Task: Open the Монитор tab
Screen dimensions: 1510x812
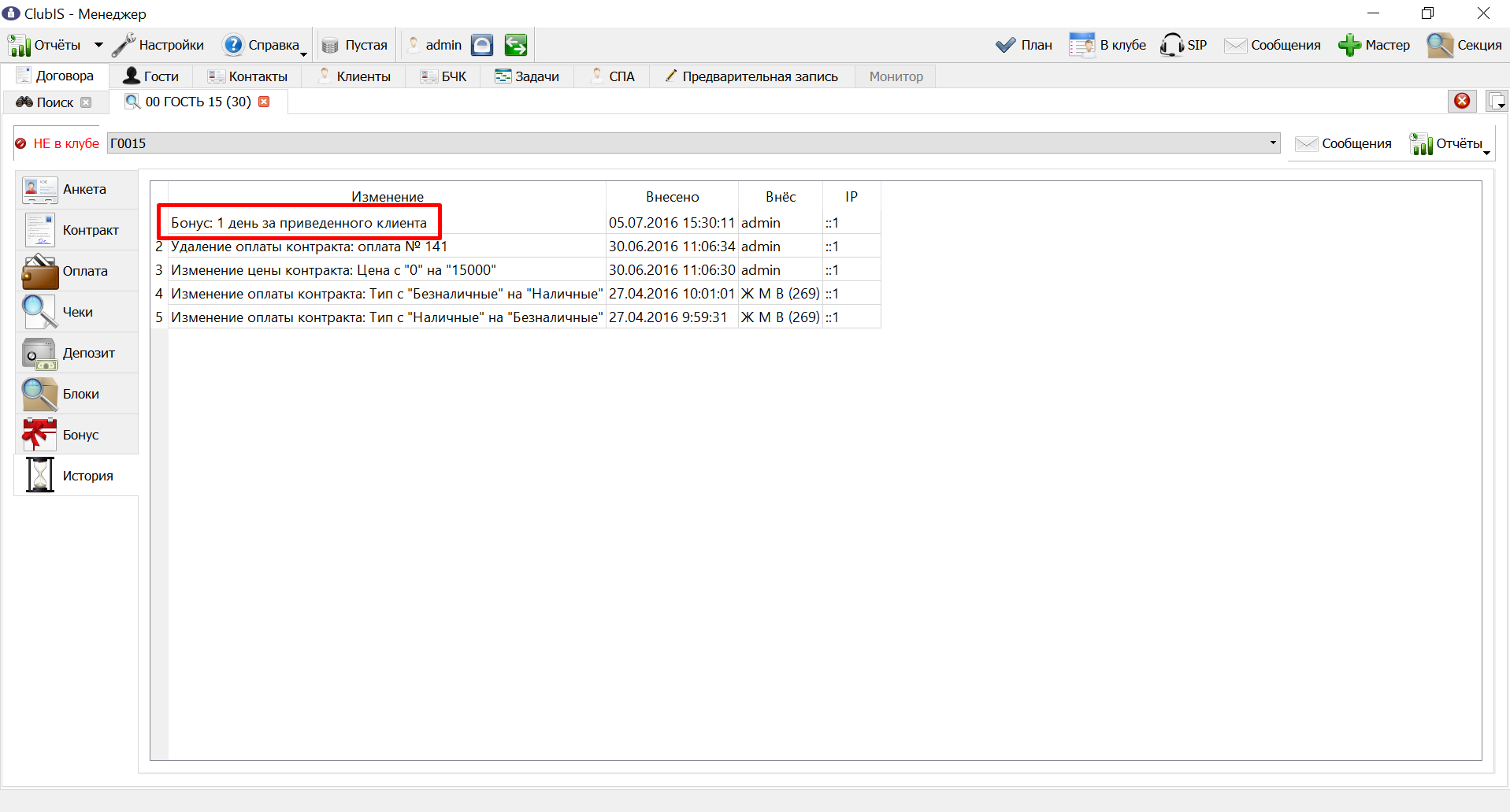Action: pyautogui.click(x=896, y=76)
